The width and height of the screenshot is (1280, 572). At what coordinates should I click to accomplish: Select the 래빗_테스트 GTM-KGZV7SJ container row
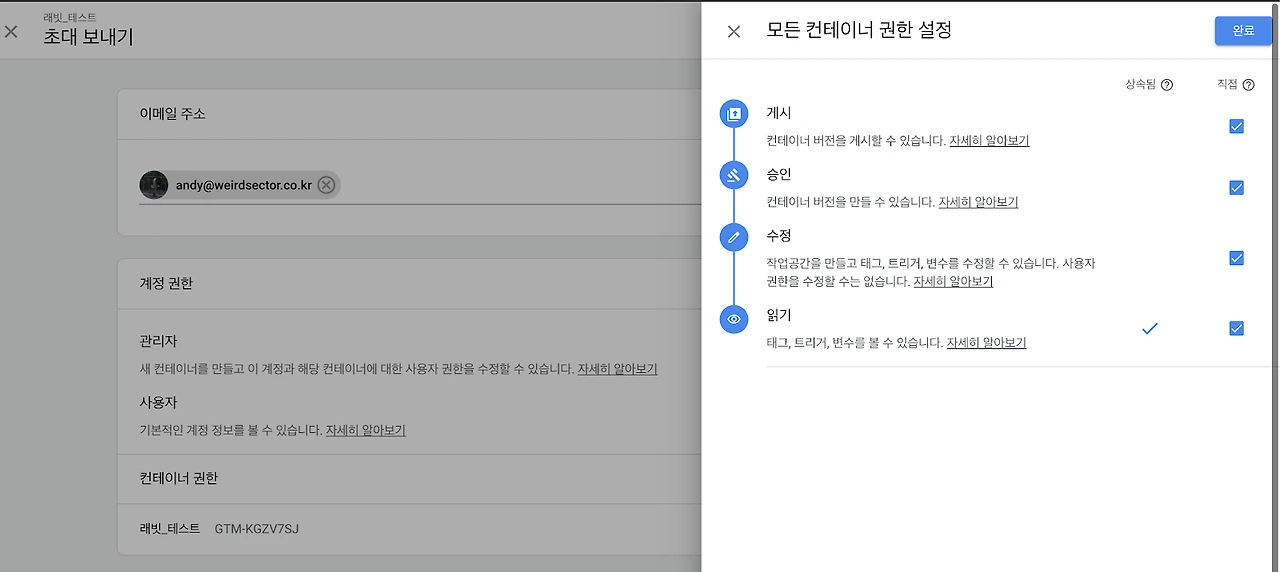[410, 528]
